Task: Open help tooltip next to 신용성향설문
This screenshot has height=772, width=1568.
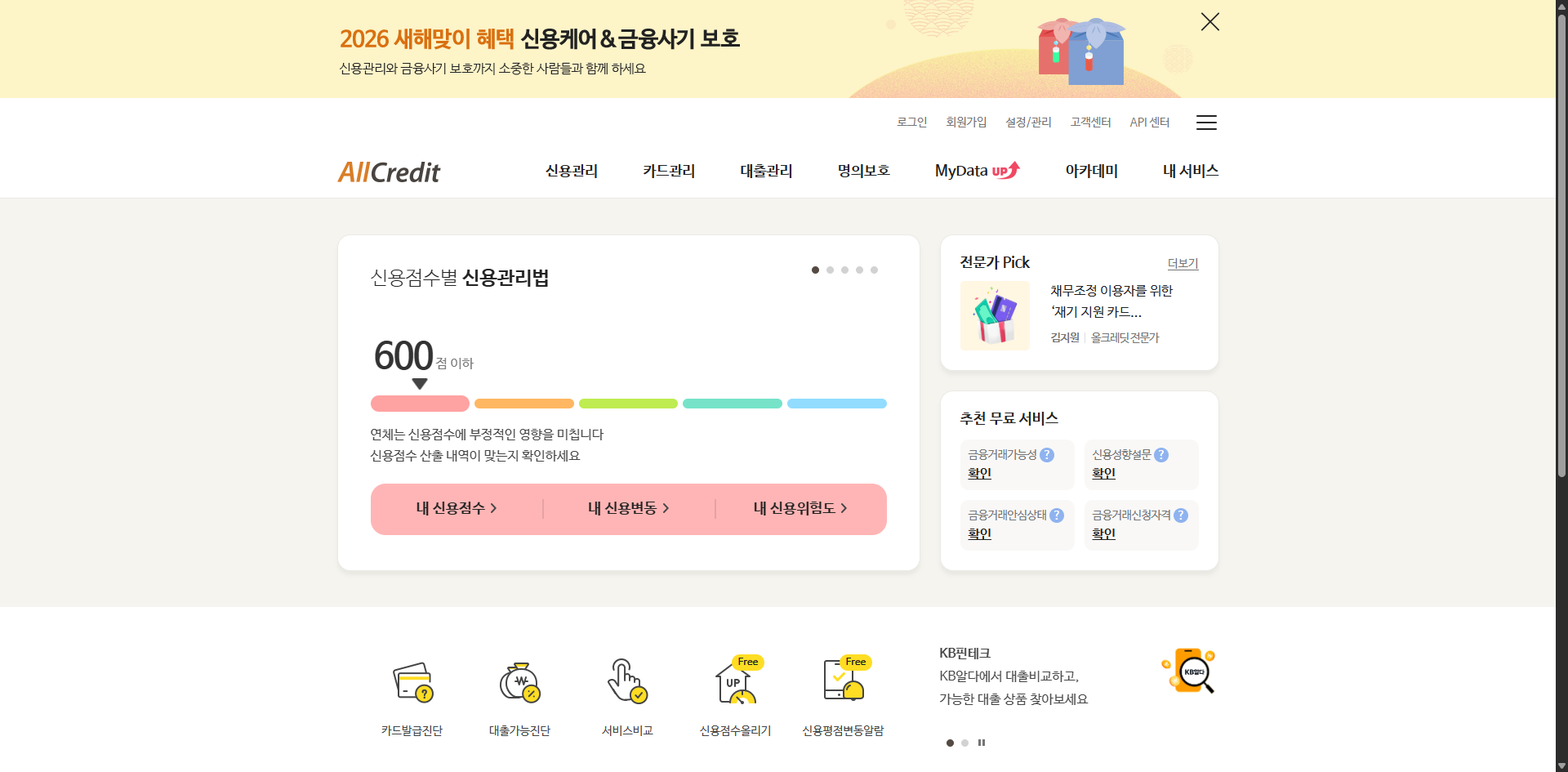Action: 1163,455
